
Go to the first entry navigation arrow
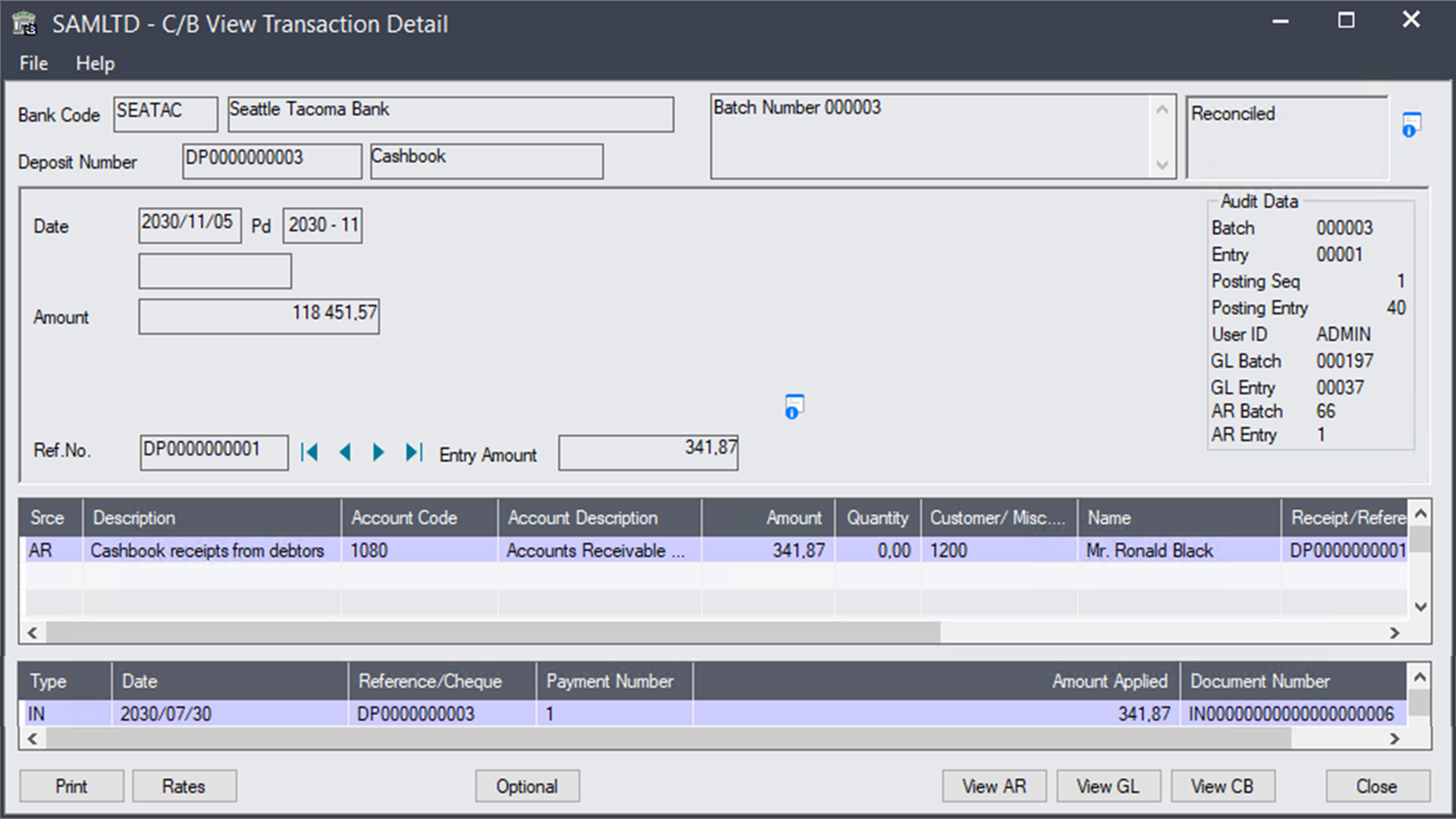pyautogui.click(x=309, y=453)
